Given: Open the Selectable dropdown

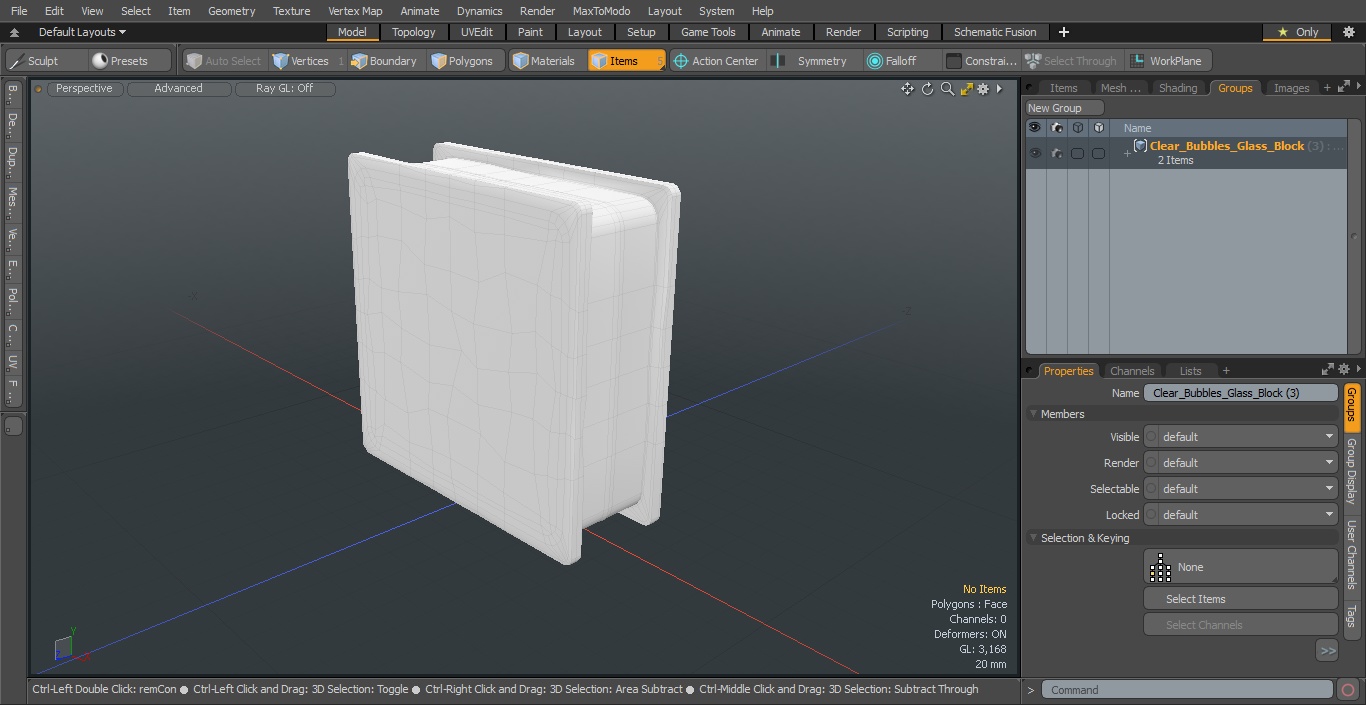Looking at the screenshot, I should 1241,489.
